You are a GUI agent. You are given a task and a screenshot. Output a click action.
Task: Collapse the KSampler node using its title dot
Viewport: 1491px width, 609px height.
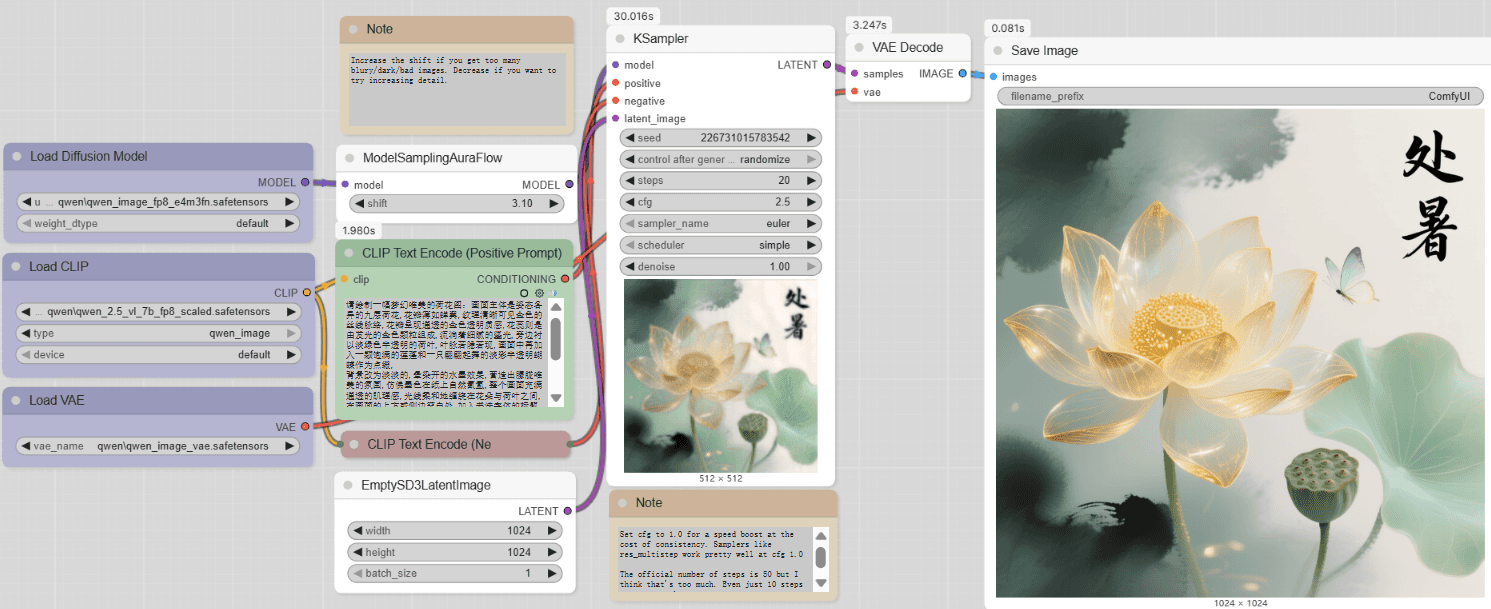pyautogui.click(x=620, y=39)
